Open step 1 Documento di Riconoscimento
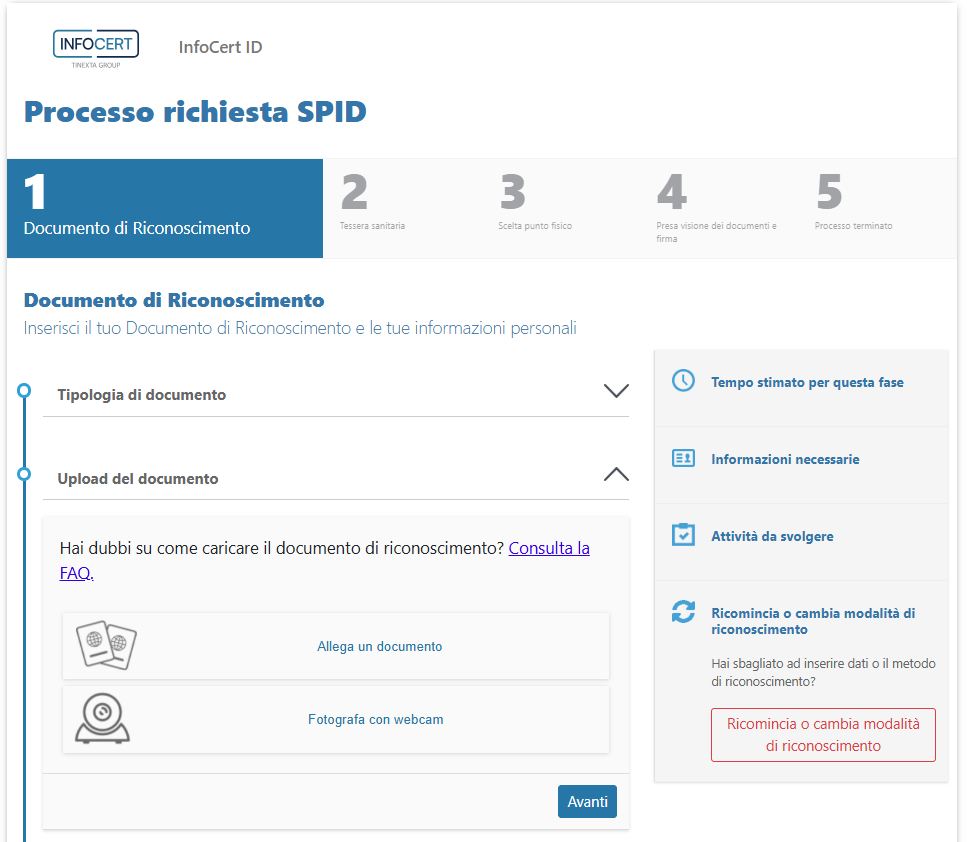The width and height of the screenshot is (967, 842). pyautogui.click(x=164, y=209)
